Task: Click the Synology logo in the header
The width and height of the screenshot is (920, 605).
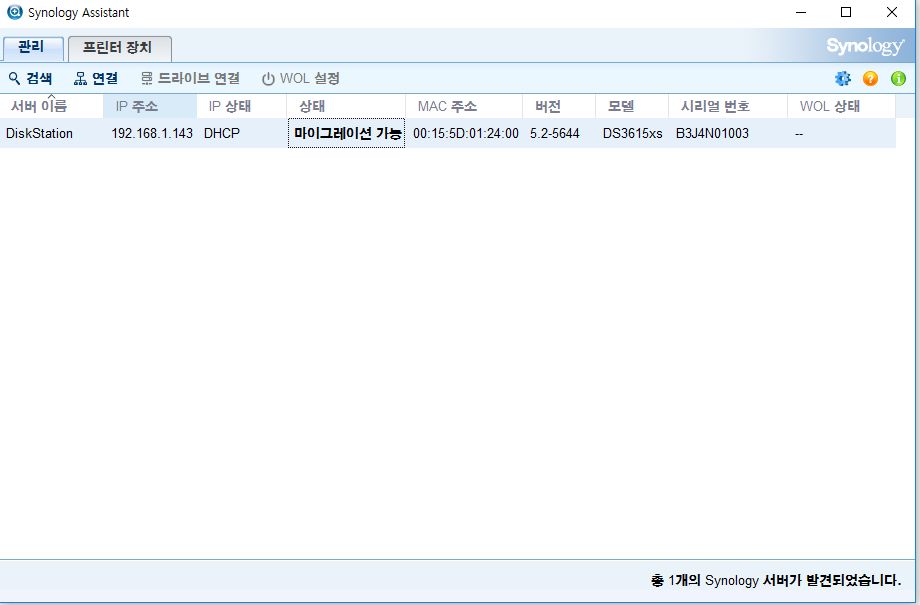Action: coord(865,46)
